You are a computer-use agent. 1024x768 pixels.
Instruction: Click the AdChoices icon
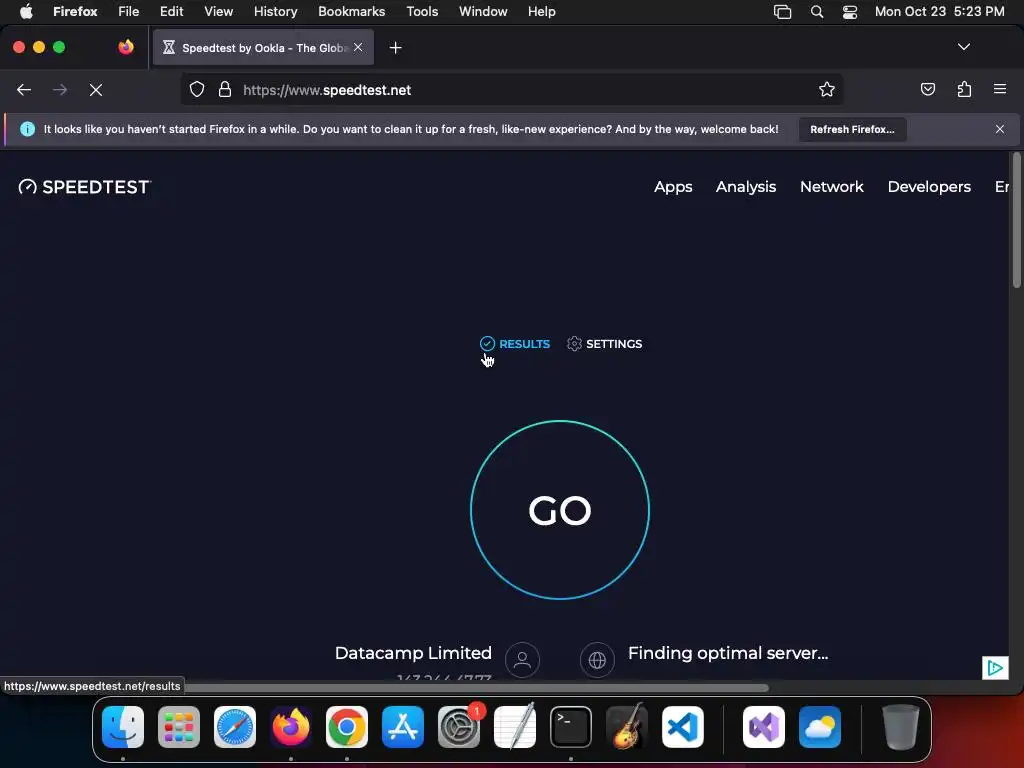coord(995,667)
